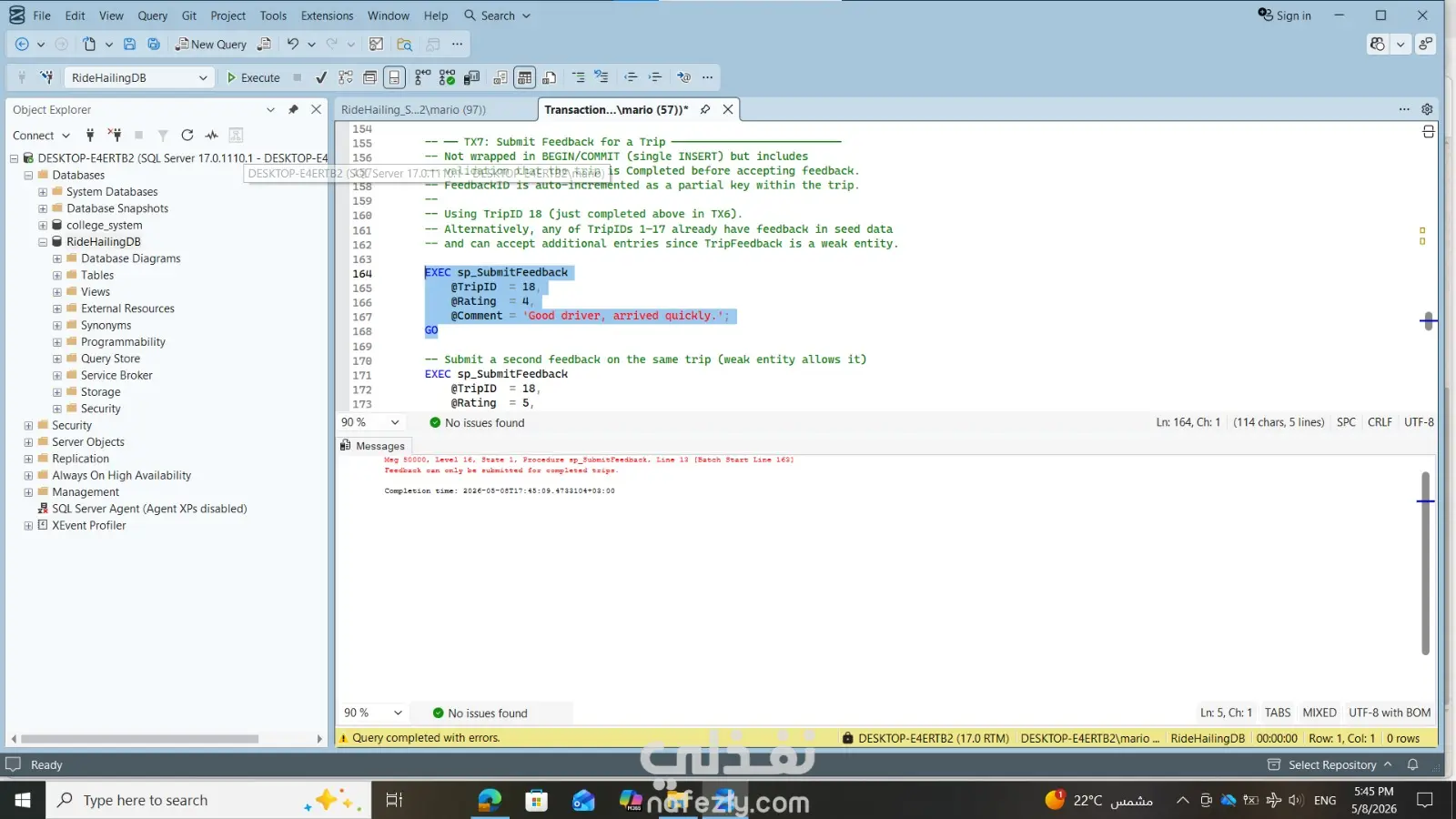Click Disconnect icon in Object Explorer
This screenshot has height=819, width=1456.
pos(115,135)
